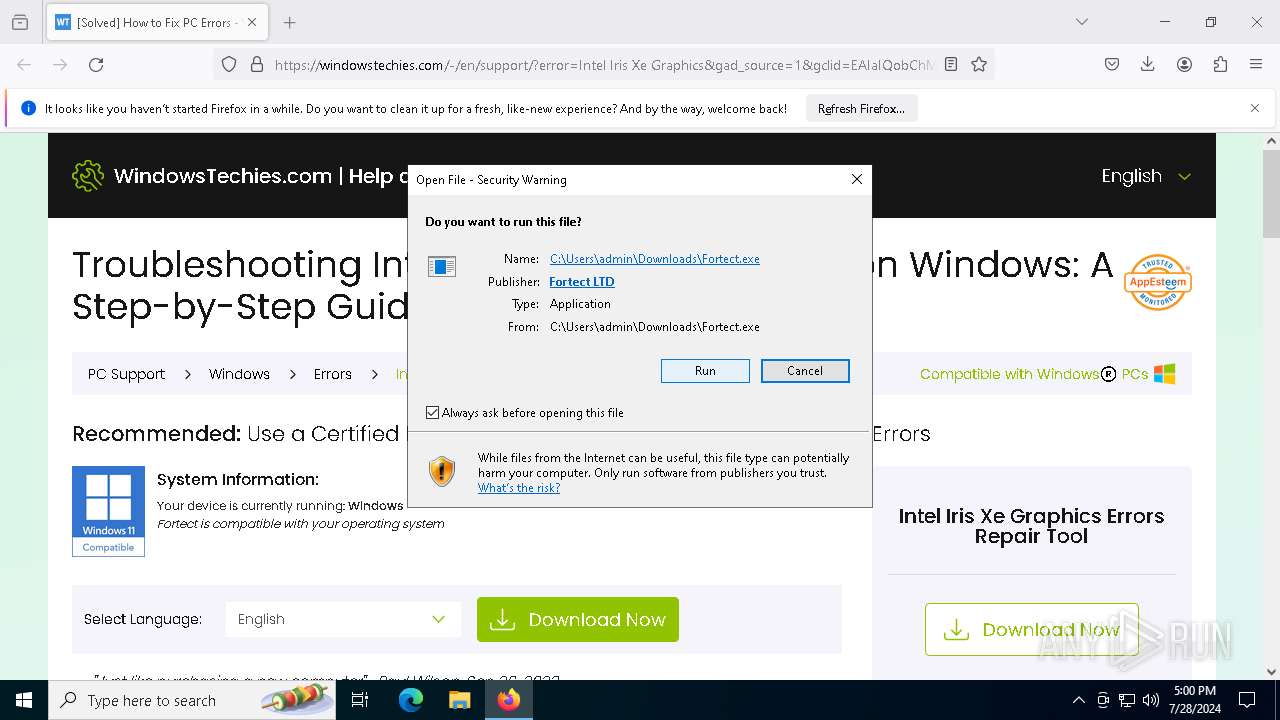Open Firefox application hamburger menu
1280x720 pixels.
coord(1256,64)
